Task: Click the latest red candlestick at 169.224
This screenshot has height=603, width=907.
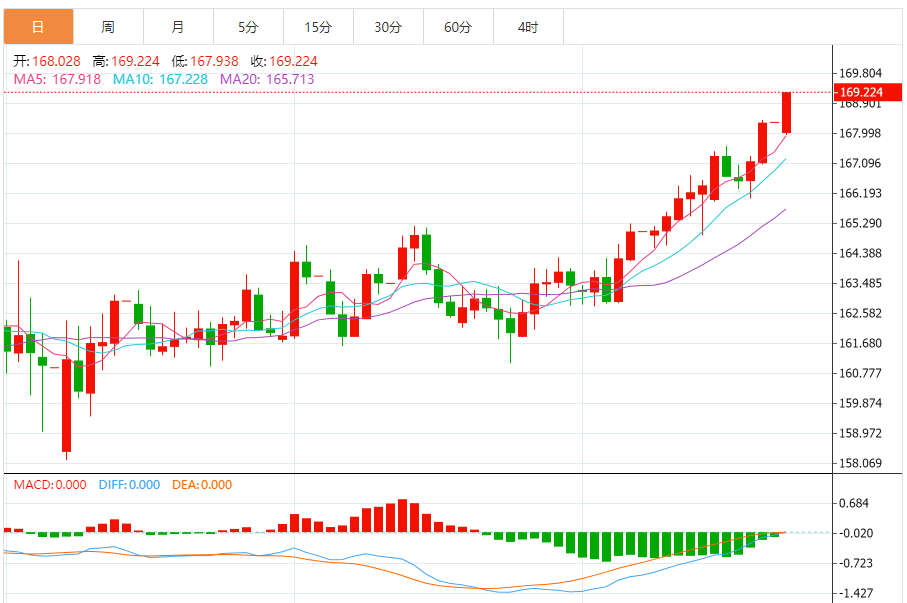Action: click(787, 113)
